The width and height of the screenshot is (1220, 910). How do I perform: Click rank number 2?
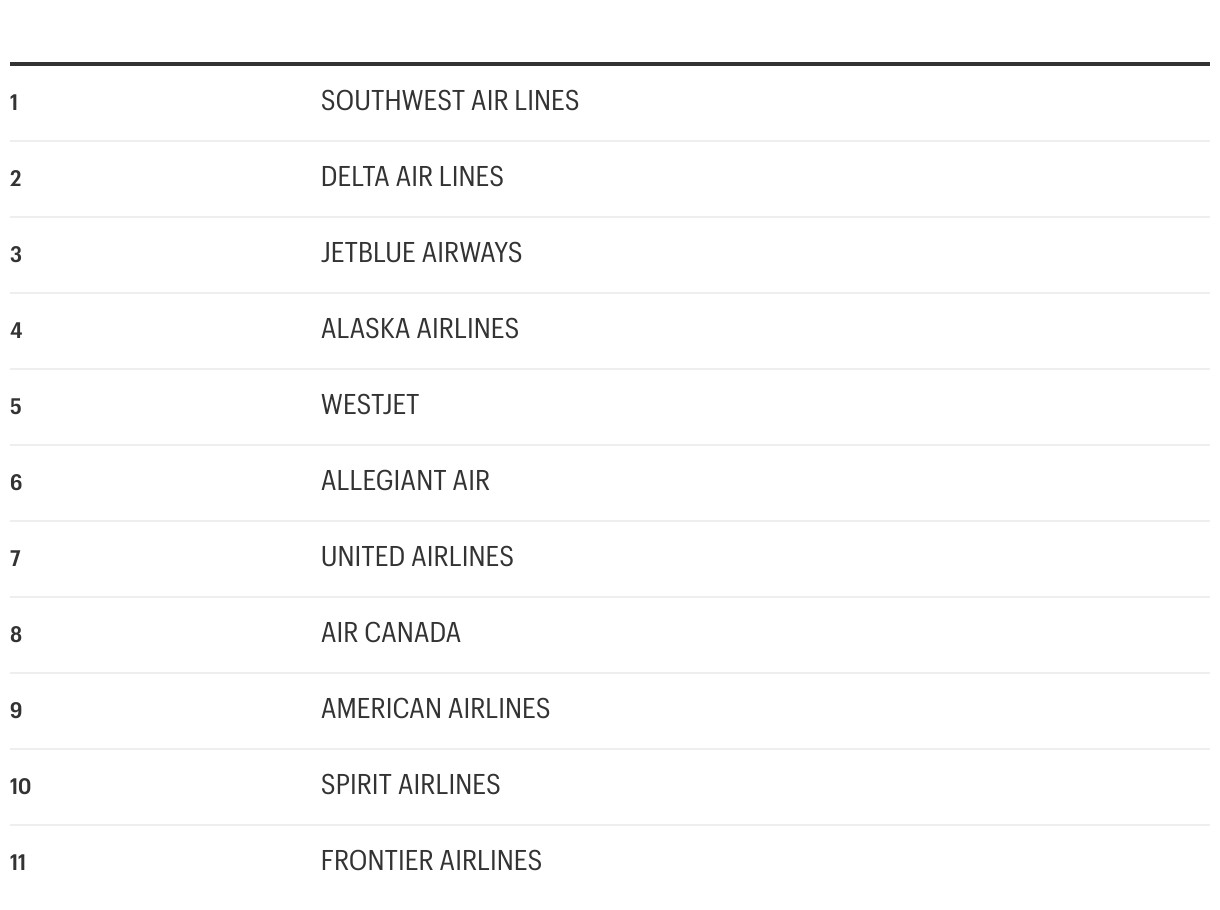[15, 178]
